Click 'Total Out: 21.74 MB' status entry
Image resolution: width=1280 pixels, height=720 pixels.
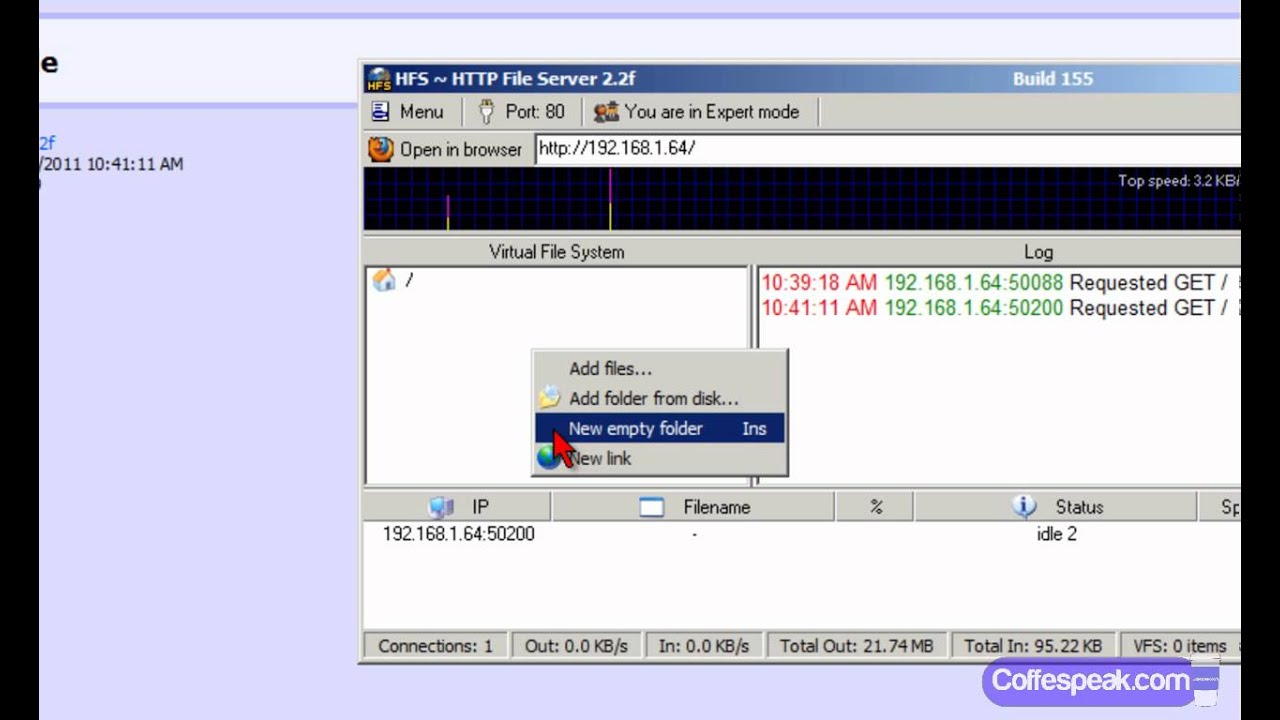[x=856, y=646]
